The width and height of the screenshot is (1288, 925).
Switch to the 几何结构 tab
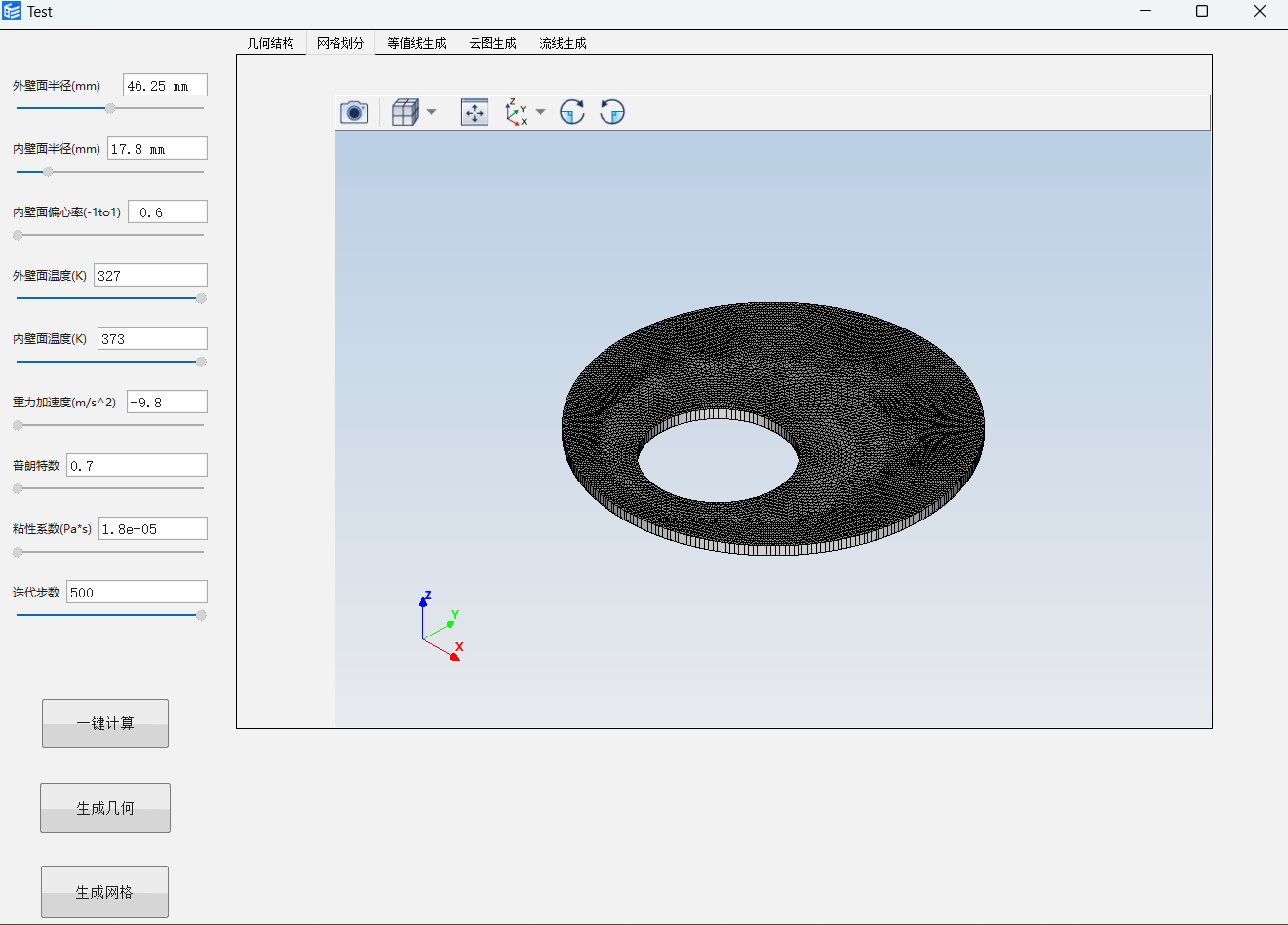coord(271,43)
